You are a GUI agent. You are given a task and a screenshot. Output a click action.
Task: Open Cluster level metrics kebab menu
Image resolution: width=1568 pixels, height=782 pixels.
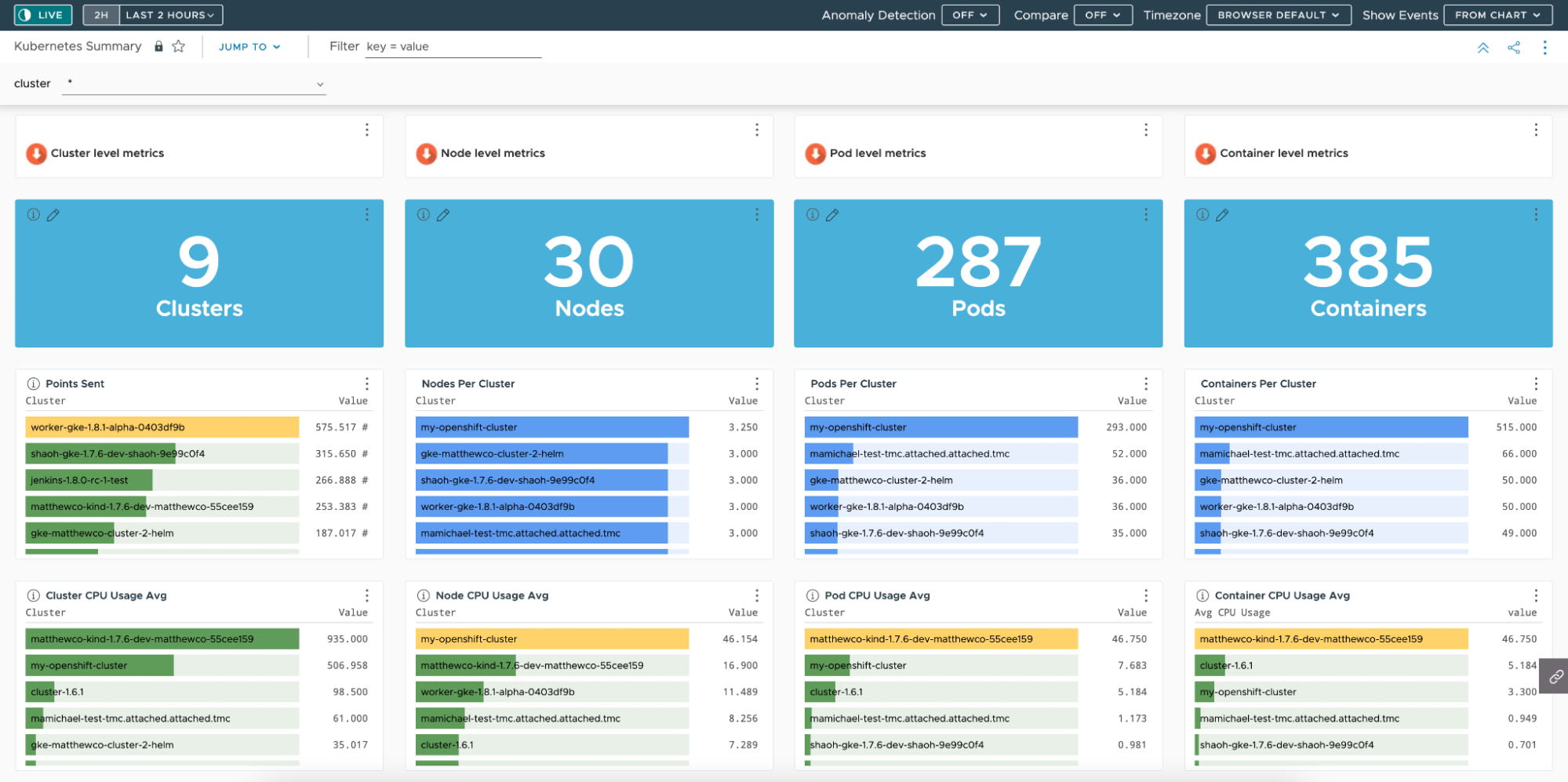click(x=366, y=129)
